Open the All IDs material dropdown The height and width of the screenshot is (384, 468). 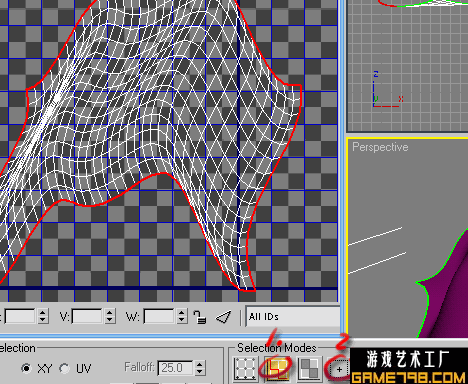(x=292, y=316)
